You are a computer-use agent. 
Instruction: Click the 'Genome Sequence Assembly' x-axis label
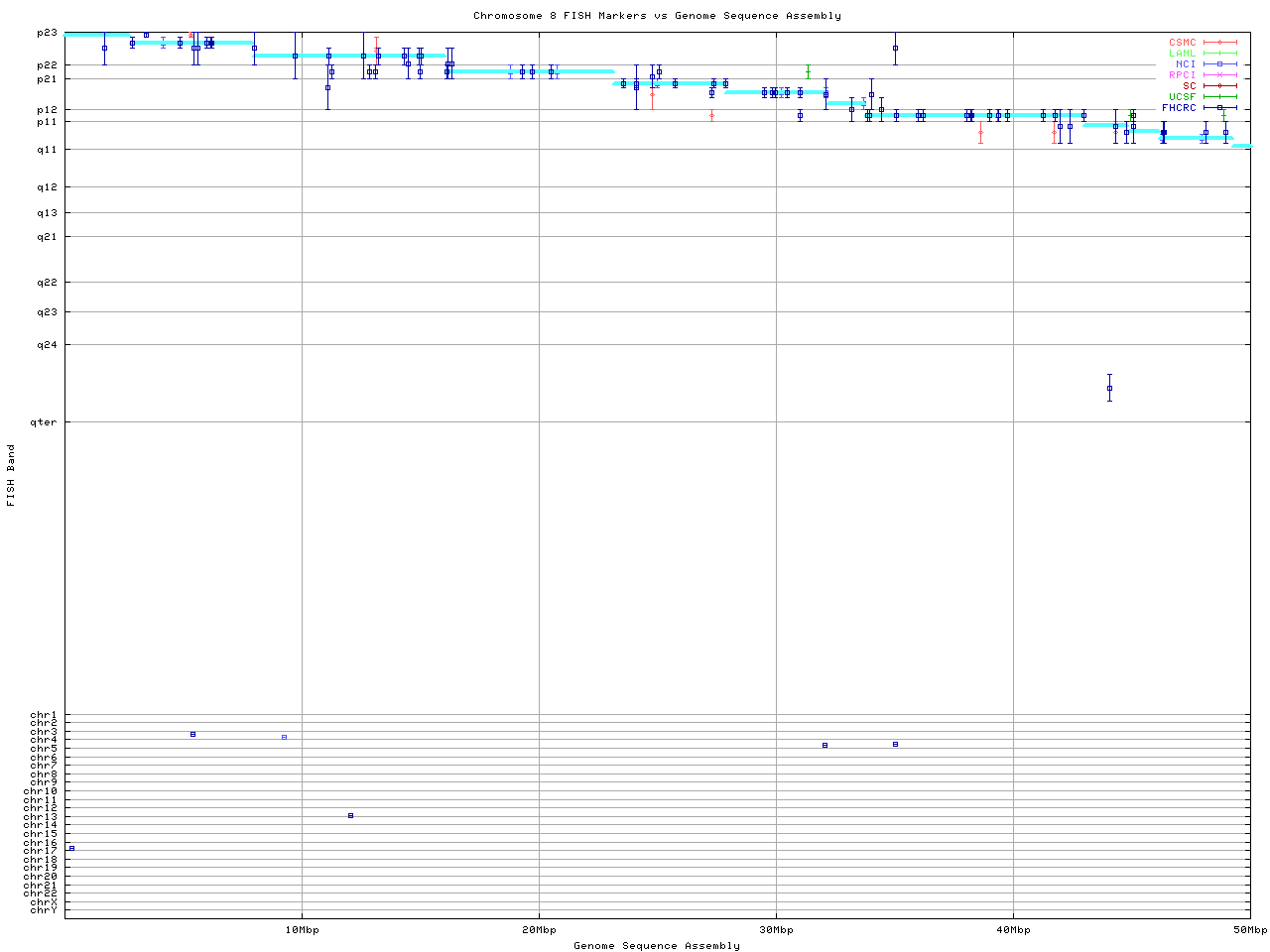(x=657, y=946)
